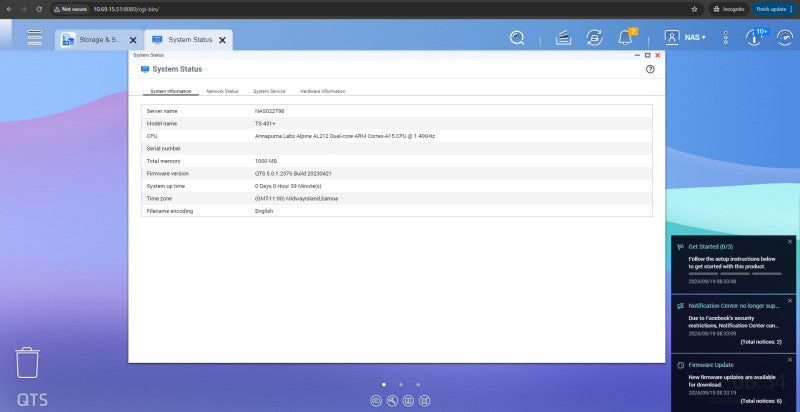Click the GMT-11:00 time zone value
The height and width of the screenshot is (412, 800).
[x=296, y=199]
